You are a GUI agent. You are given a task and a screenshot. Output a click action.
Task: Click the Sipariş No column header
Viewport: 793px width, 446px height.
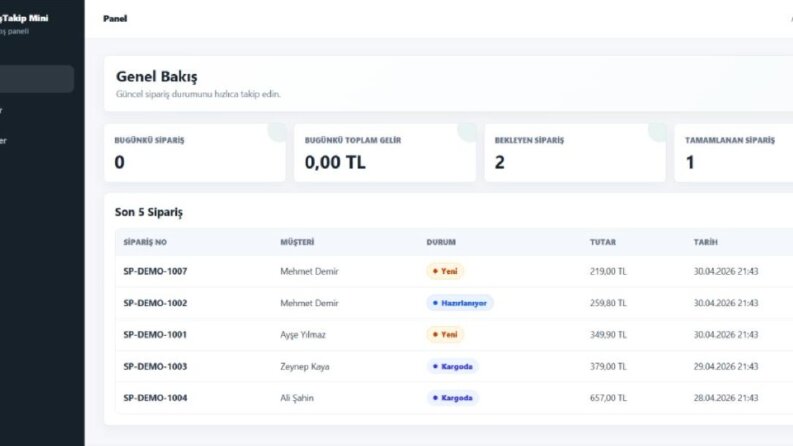(x=145, y=242)
